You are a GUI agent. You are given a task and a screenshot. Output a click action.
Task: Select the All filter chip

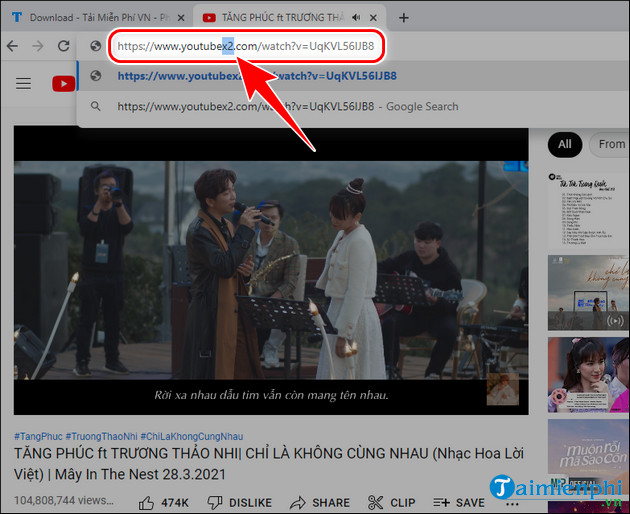(565, 144)
